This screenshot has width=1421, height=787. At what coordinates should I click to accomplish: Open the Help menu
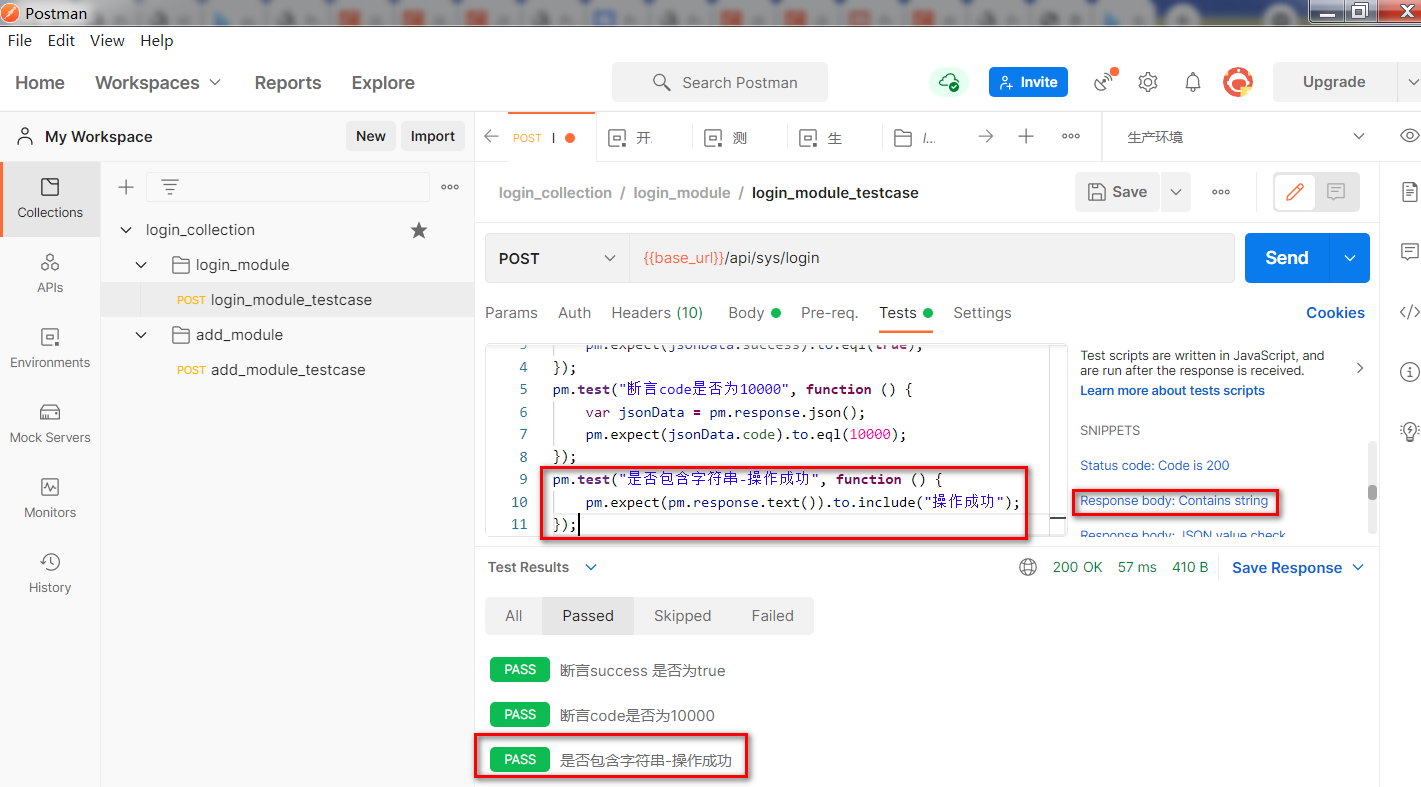tap(156, 41)
